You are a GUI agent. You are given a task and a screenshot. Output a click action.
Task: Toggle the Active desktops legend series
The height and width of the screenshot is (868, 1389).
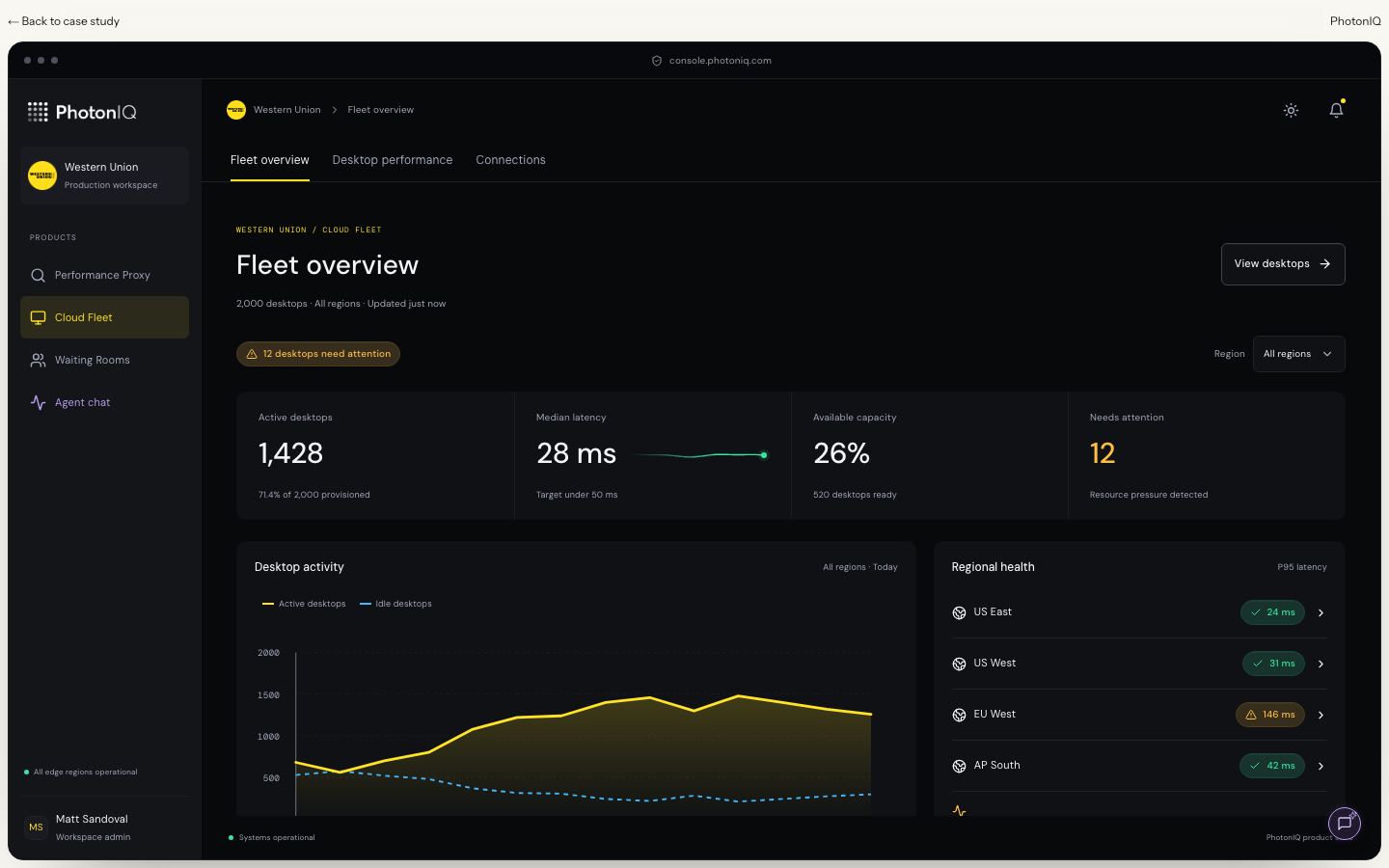click(304, 604)
